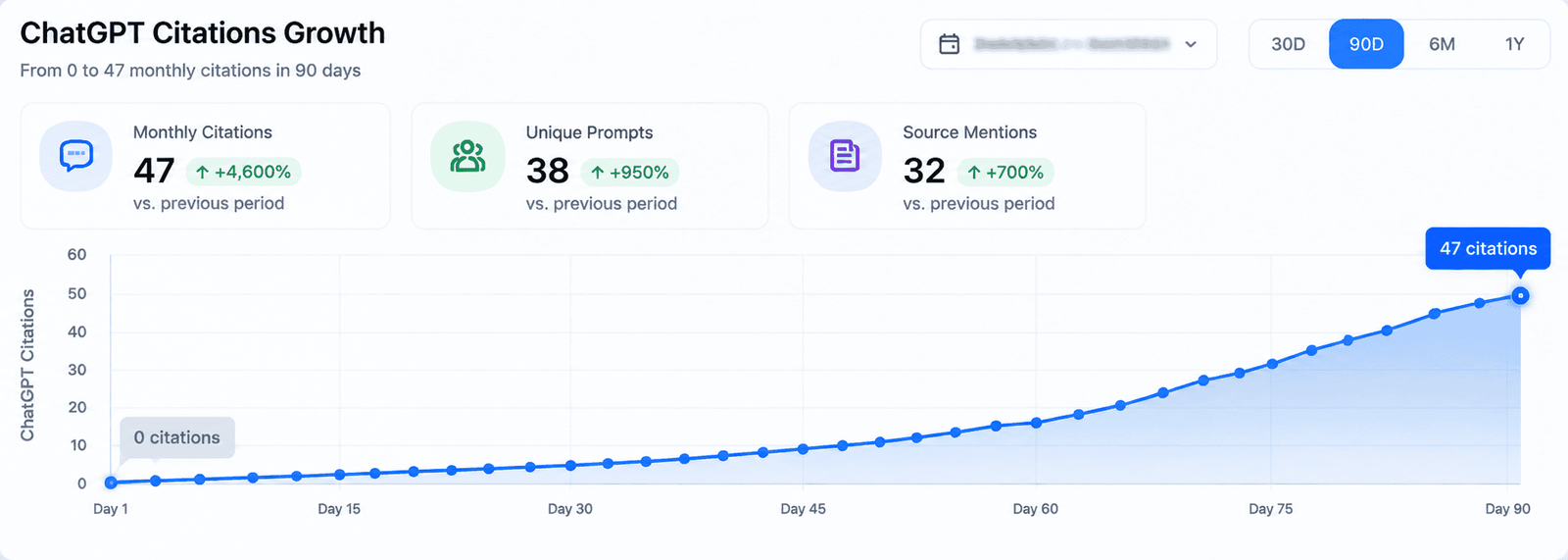The image size is (1568, 560).
Task: Click the Day 15 axis label
Action: (x=339, y=508)
